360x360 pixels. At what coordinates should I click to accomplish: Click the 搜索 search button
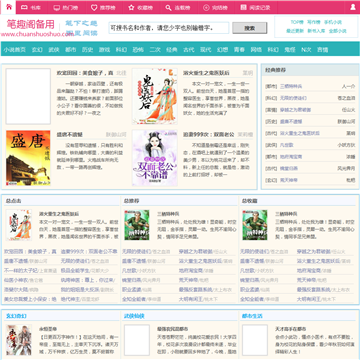250,28
